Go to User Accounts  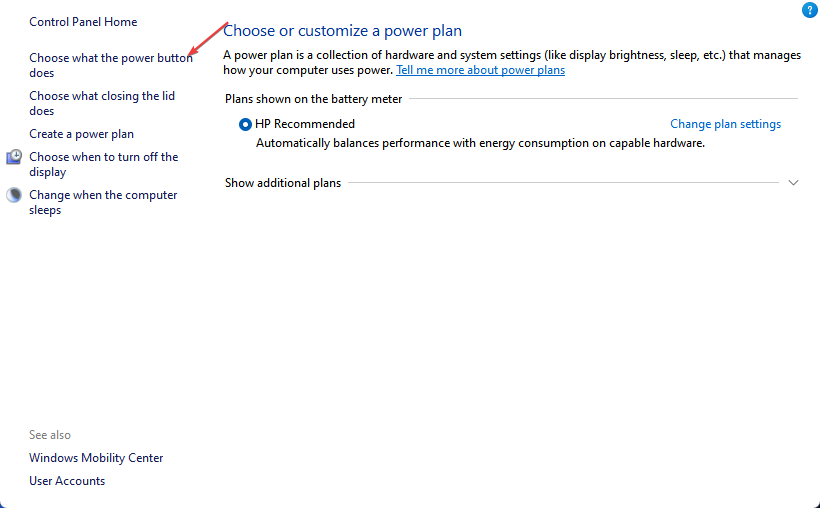point(67,481)
